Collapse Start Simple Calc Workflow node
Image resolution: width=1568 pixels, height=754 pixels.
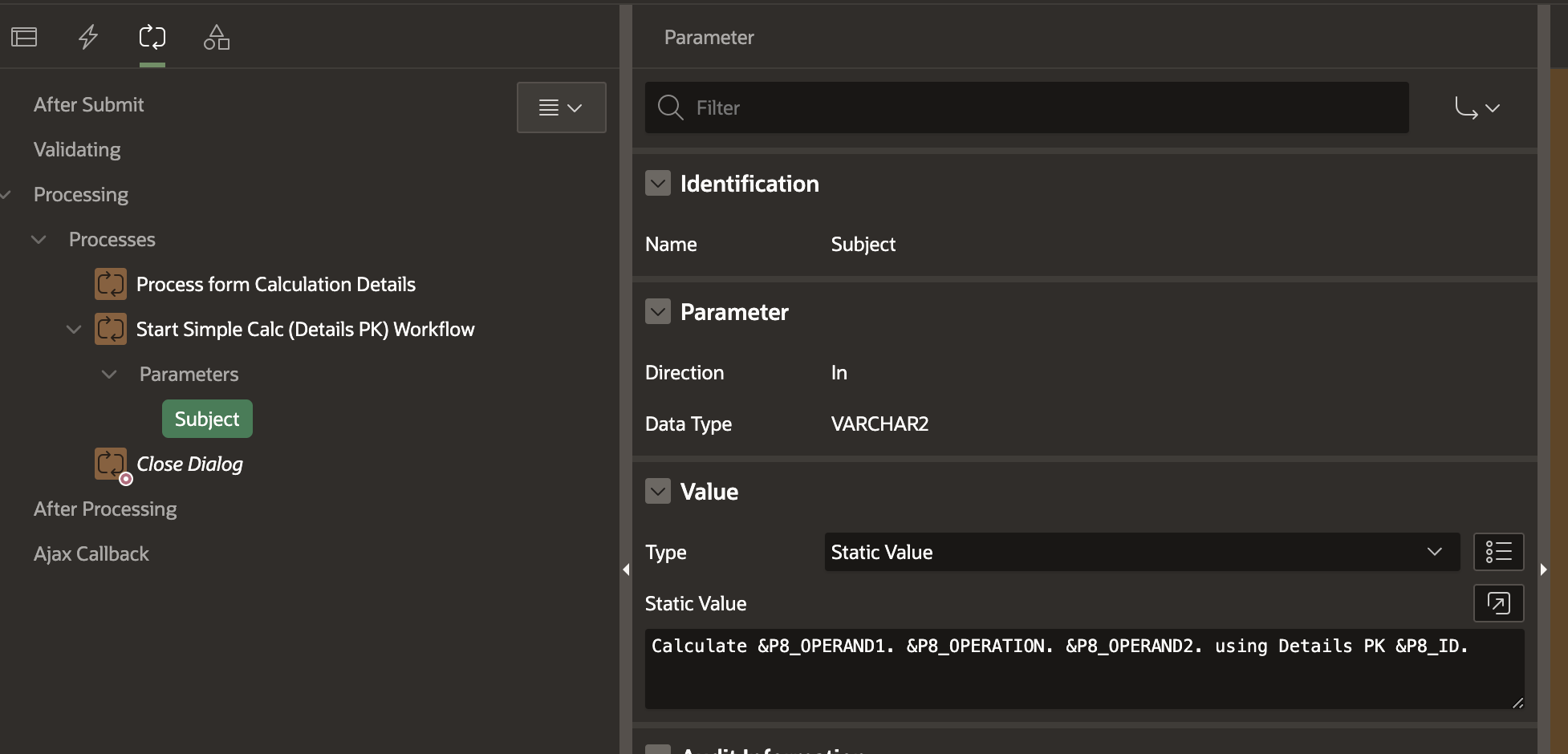tap(74, 330)
